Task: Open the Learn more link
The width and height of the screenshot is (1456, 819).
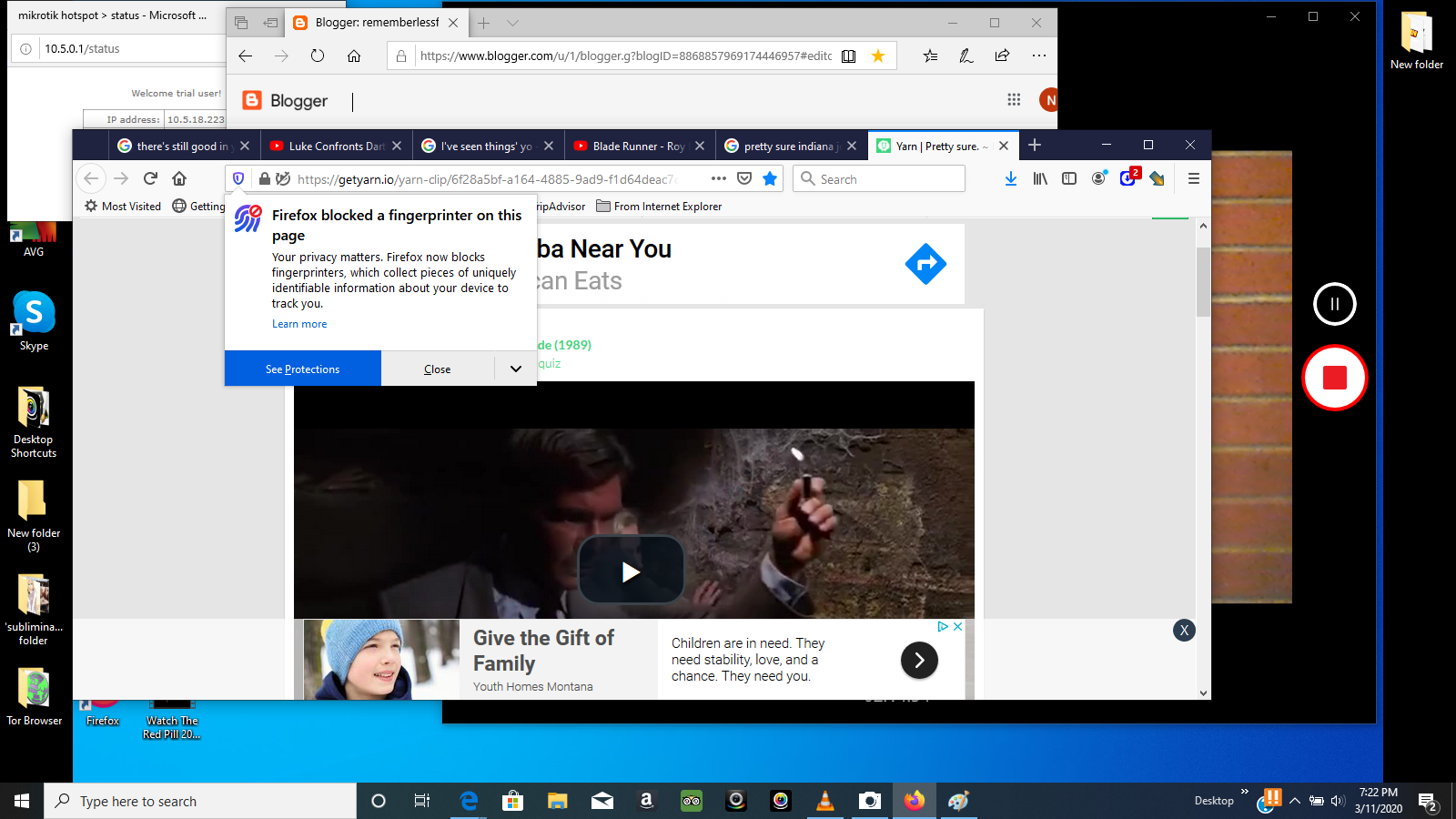Action: [x=299, y=324]
